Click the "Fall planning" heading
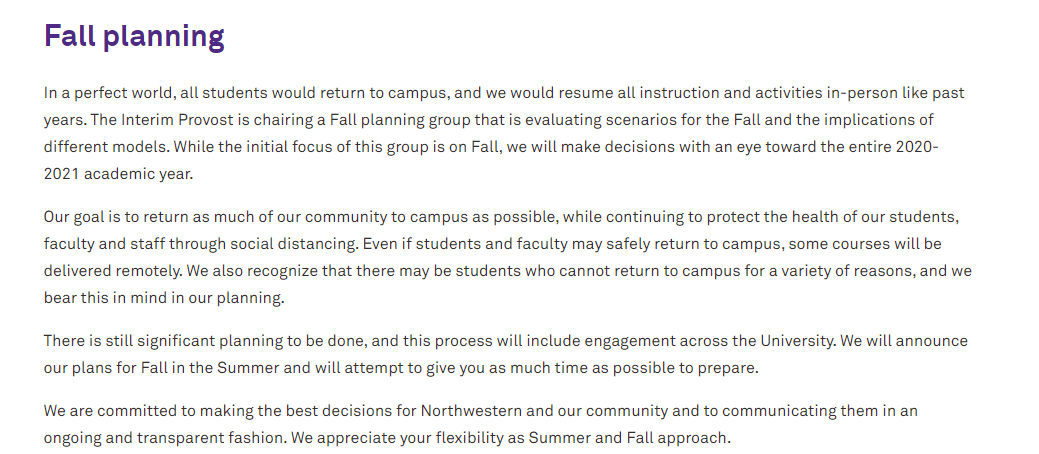This screenshot has width=1039, height=454. click(x=134, y=37)
